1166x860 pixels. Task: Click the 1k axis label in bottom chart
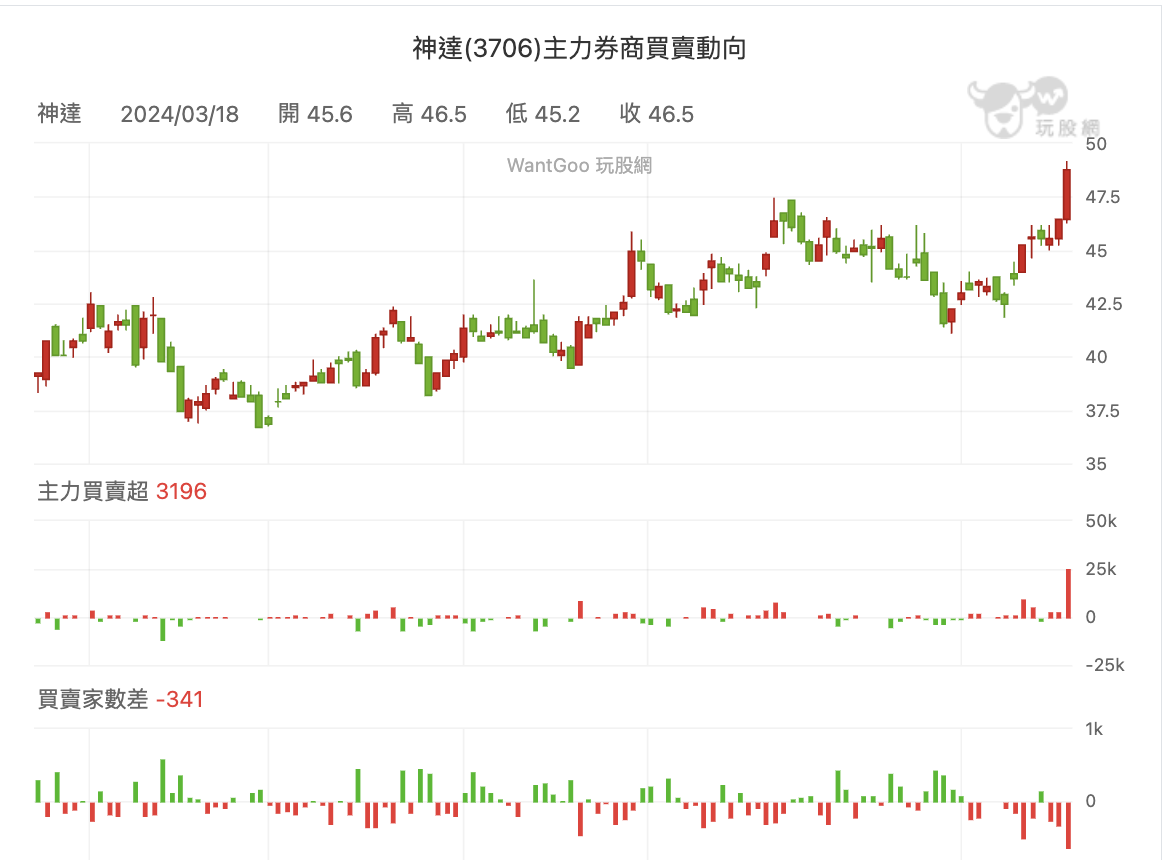pyautogui.click(x=1094, y=729)
